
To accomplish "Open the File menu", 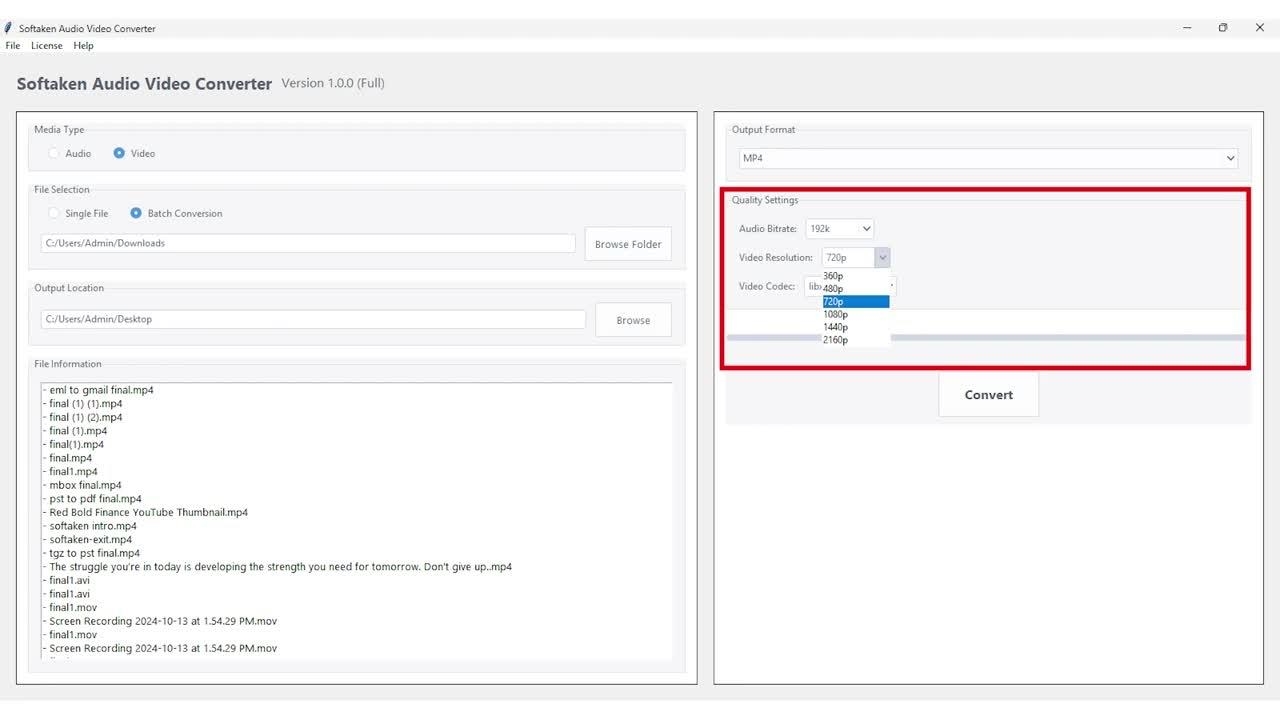I will 12,46.
